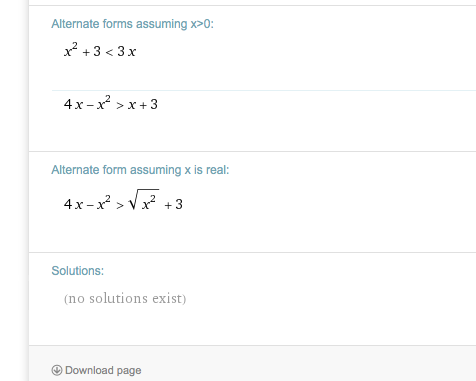Click the less-than sign in first inequality
Image resolution: width=476 pixels, height=381 pixels.
click(x=109, y=52)
